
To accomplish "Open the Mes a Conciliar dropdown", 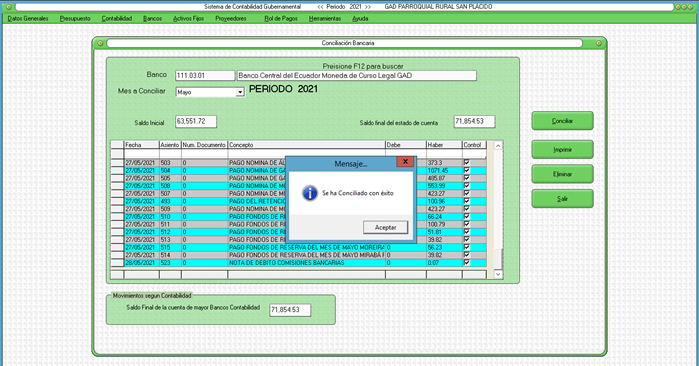I will (x=240, y=92).
